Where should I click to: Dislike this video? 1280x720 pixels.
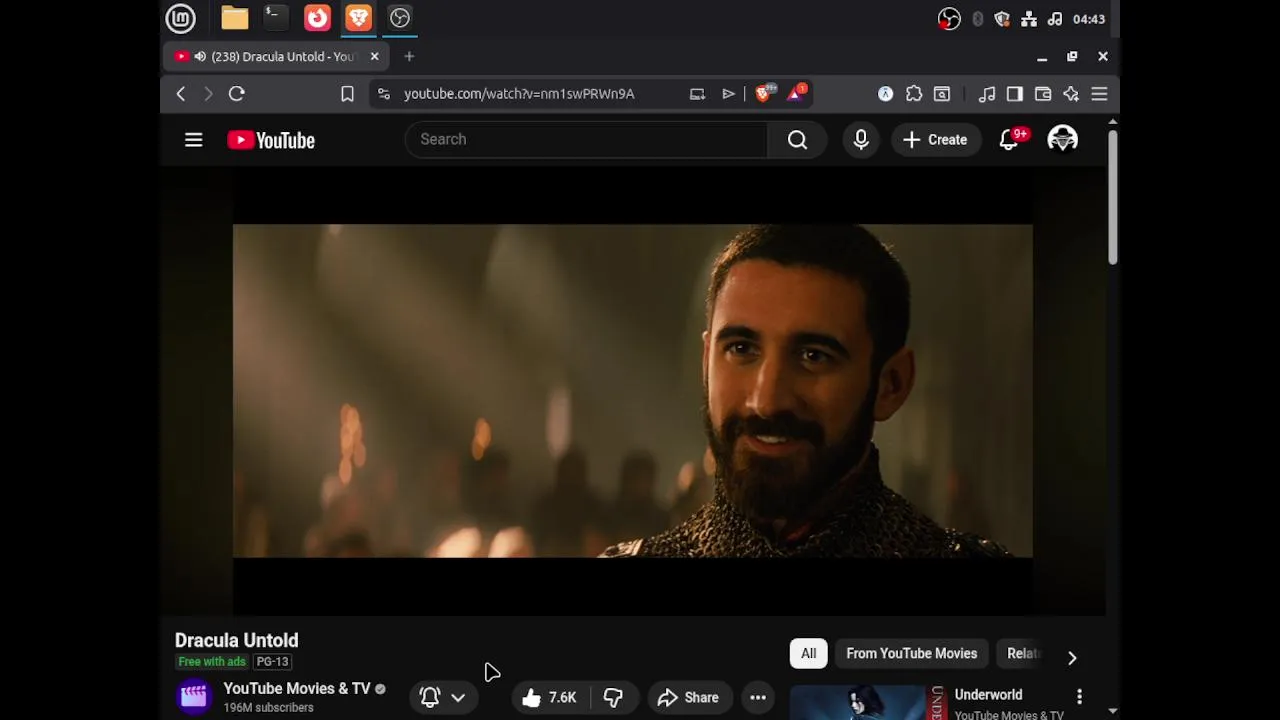coord(613,697)
